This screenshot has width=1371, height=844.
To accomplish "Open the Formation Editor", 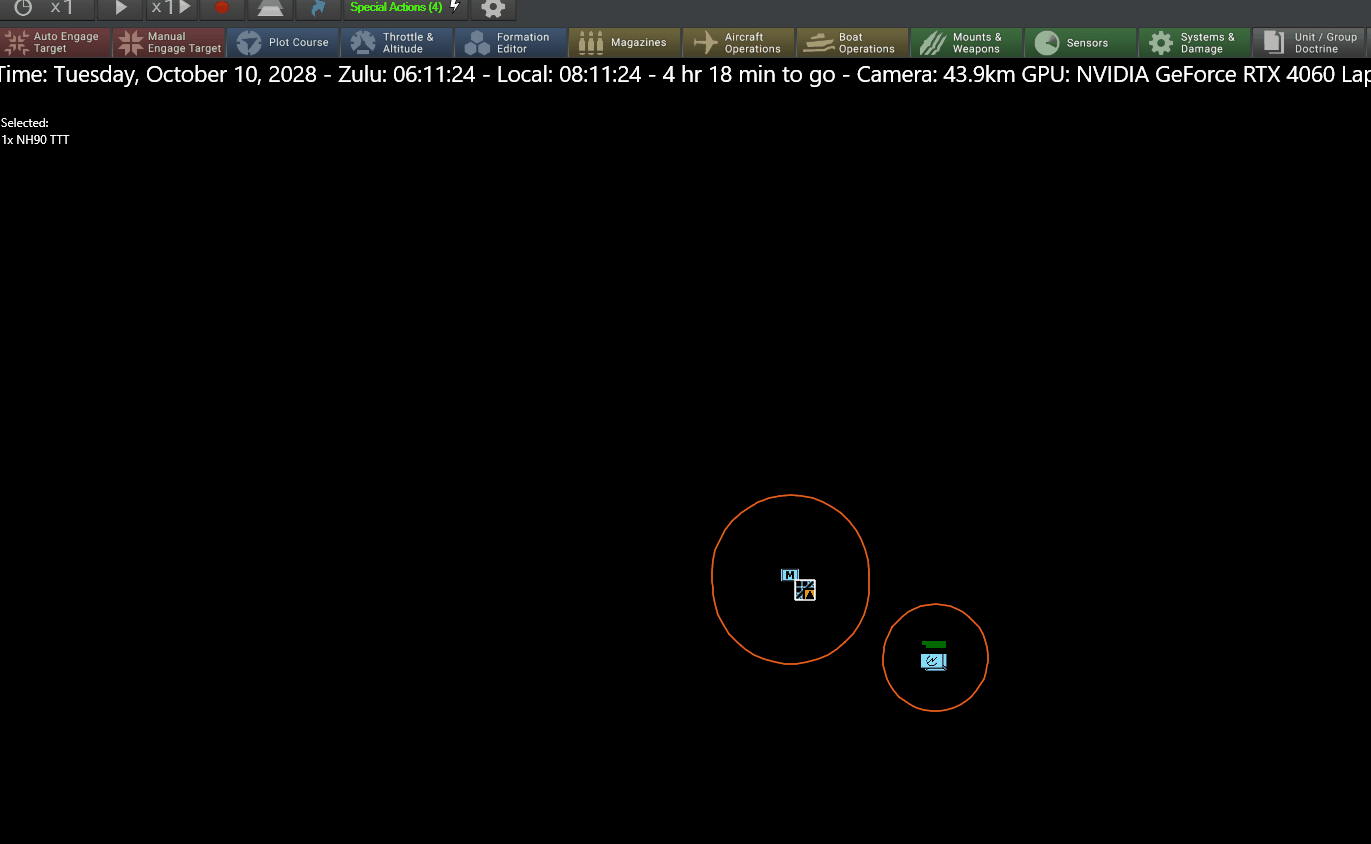I will point(511,42).
